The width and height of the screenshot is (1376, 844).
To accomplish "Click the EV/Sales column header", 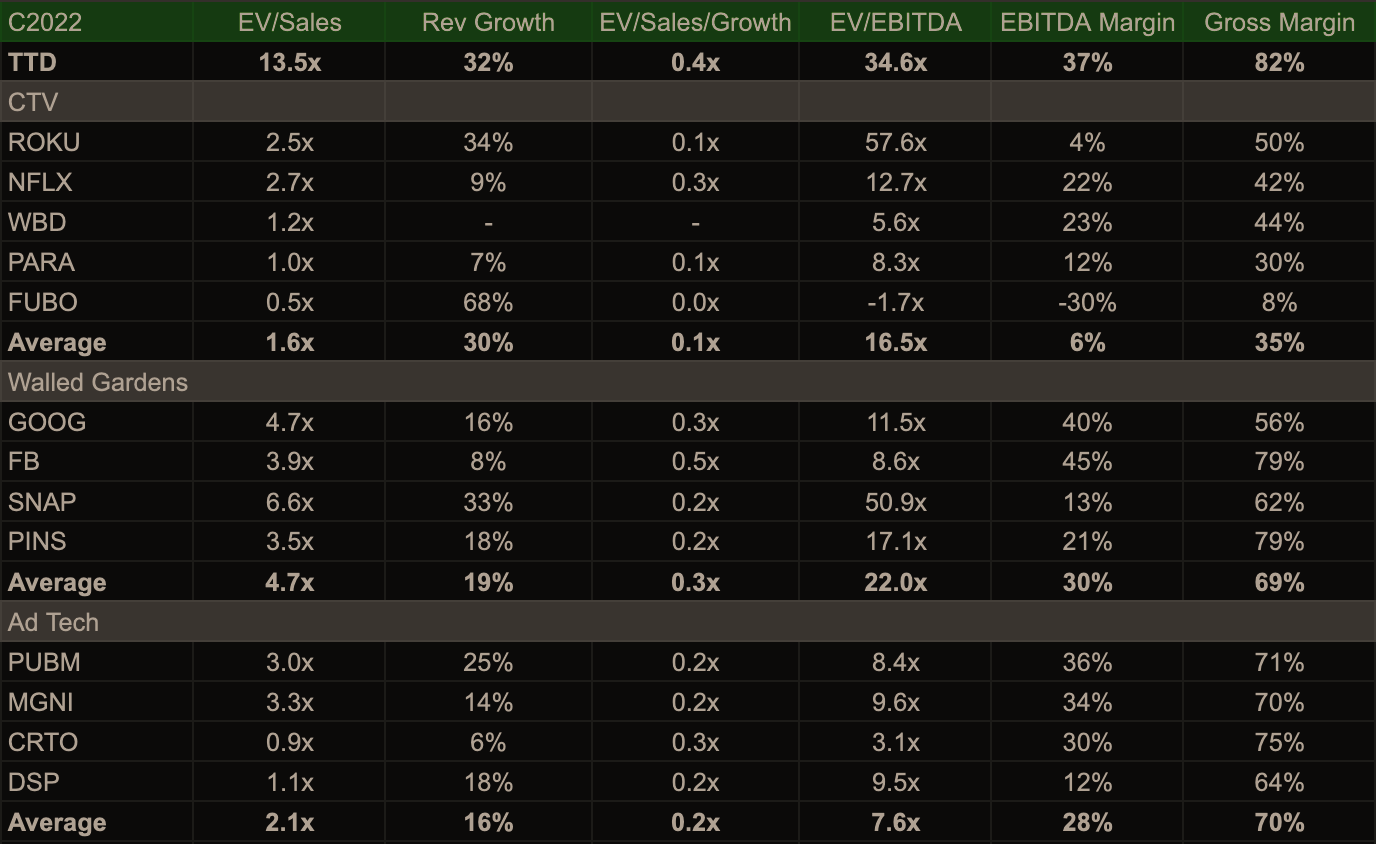I will 290,23.
